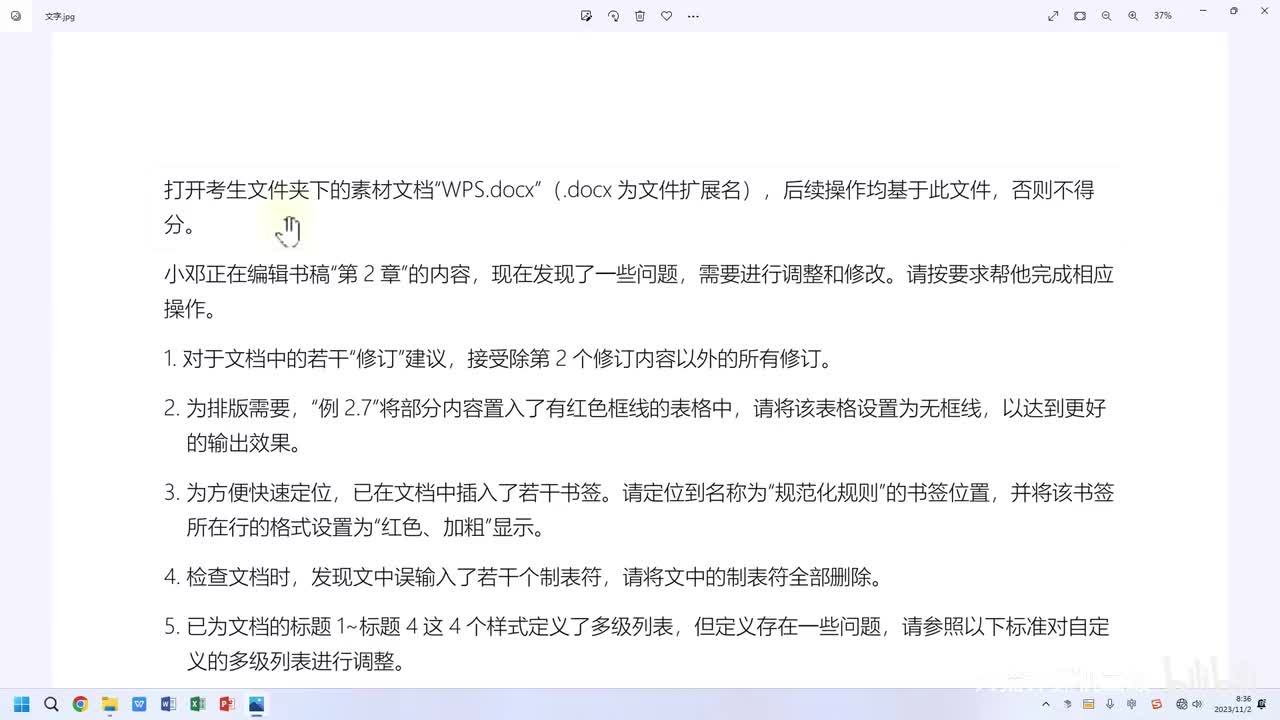Click the Photos app taskbar icon
Screen dimensions: 1280x720
click(256, 704)
